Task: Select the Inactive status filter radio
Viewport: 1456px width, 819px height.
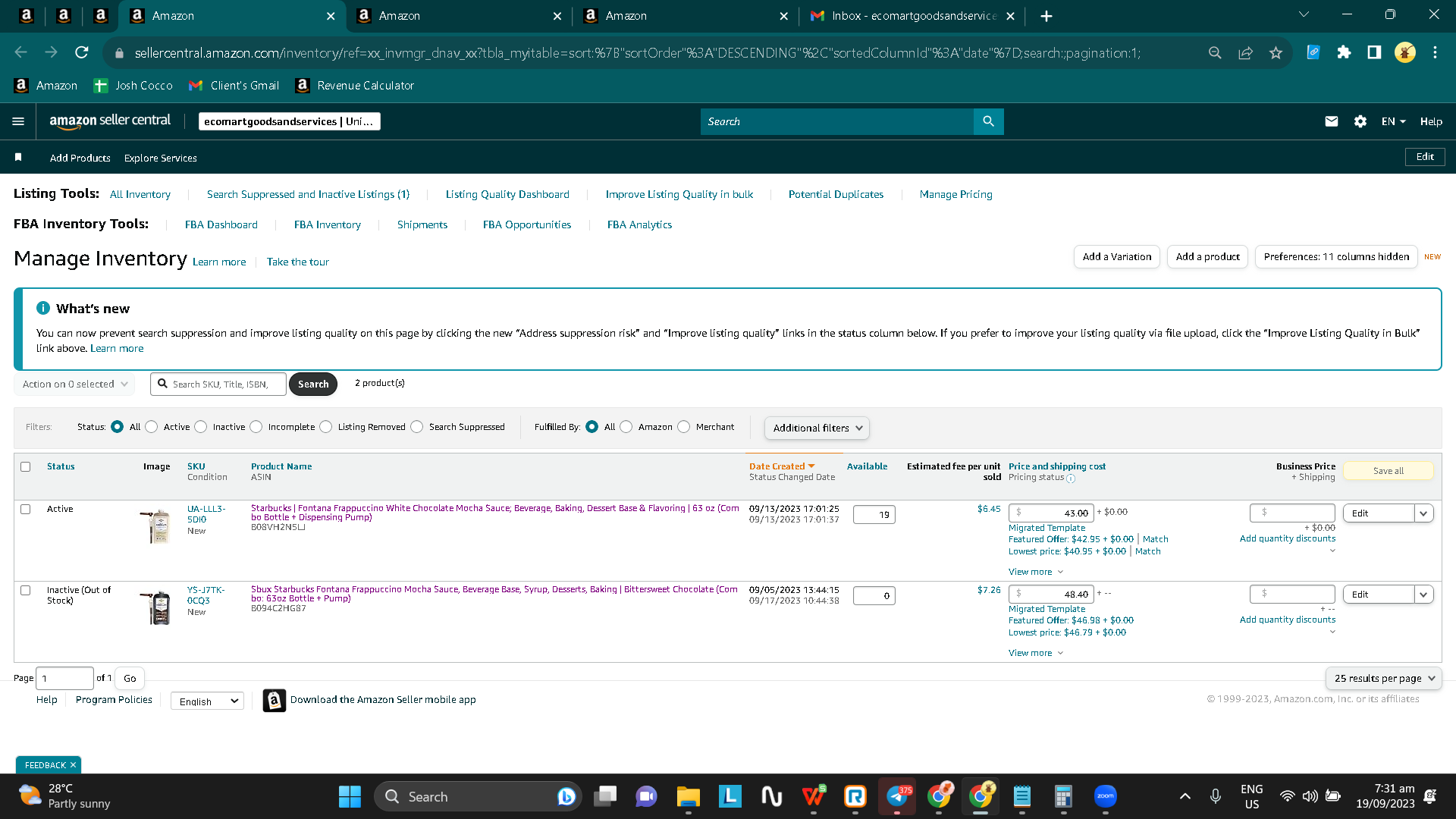Action: (x=201, y=427)
